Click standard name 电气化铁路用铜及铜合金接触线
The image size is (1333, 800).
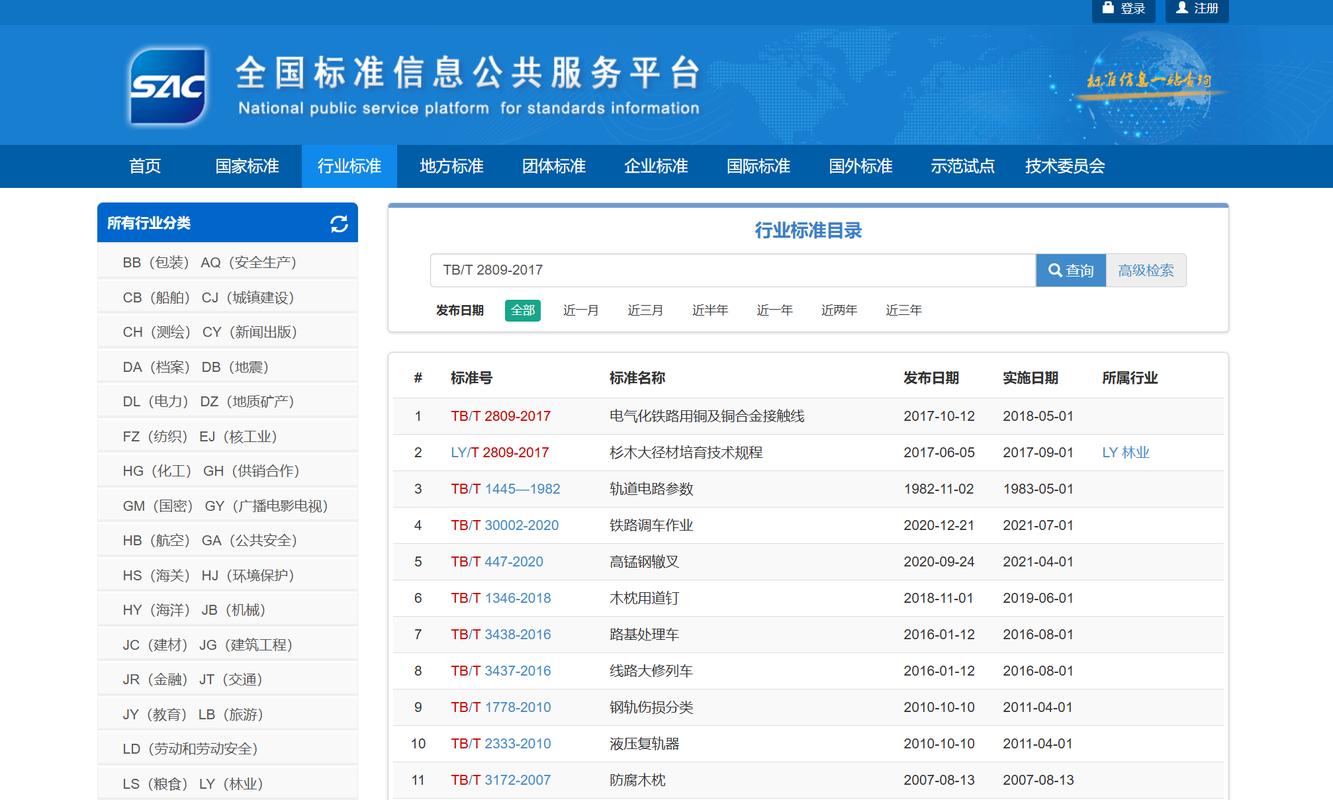tap(707, 416)
